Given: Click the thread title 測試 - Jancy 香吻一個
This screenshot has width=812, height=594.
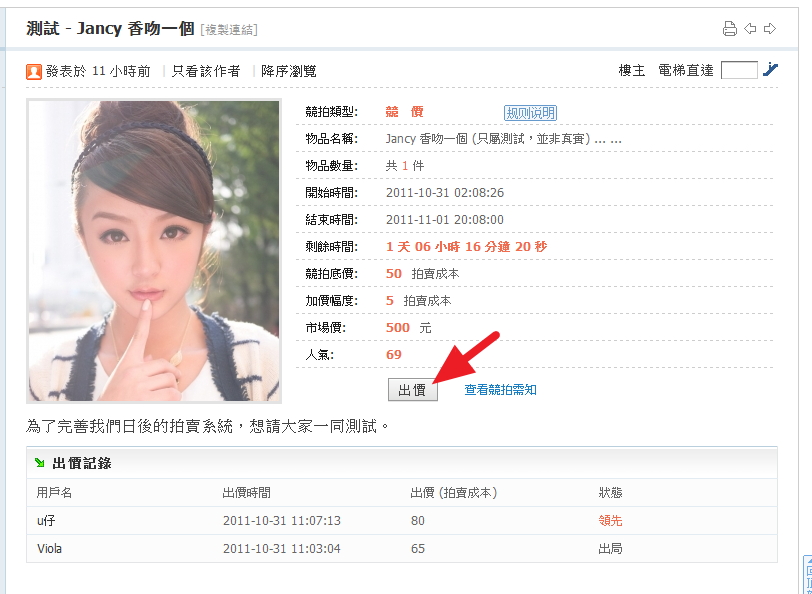Looking at the screenshot, I should coord(110,28).
